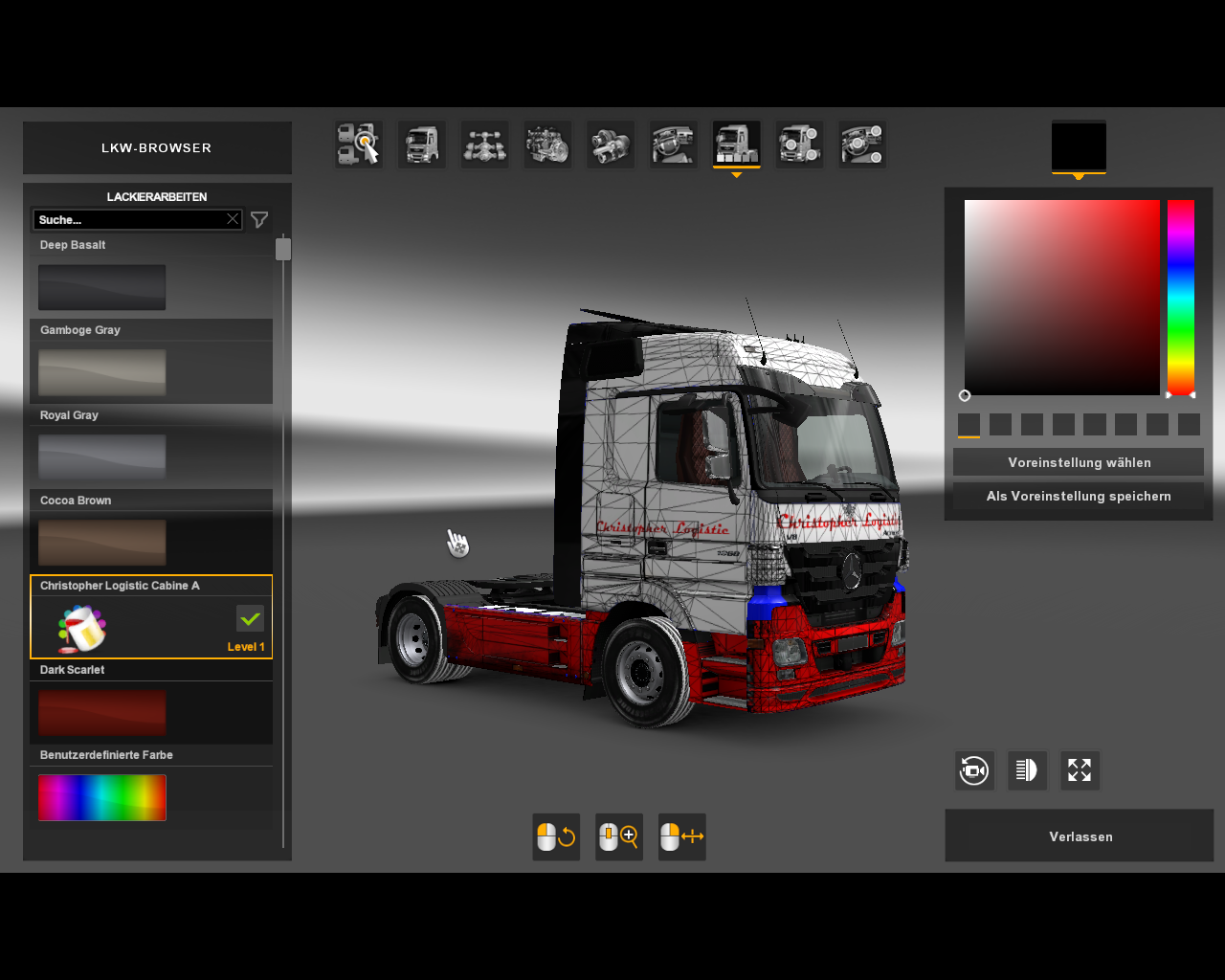This screenshot has width=1225, height=980.
Task: Click Als Voreinstellung speichern button
Action: (1079, 496)
